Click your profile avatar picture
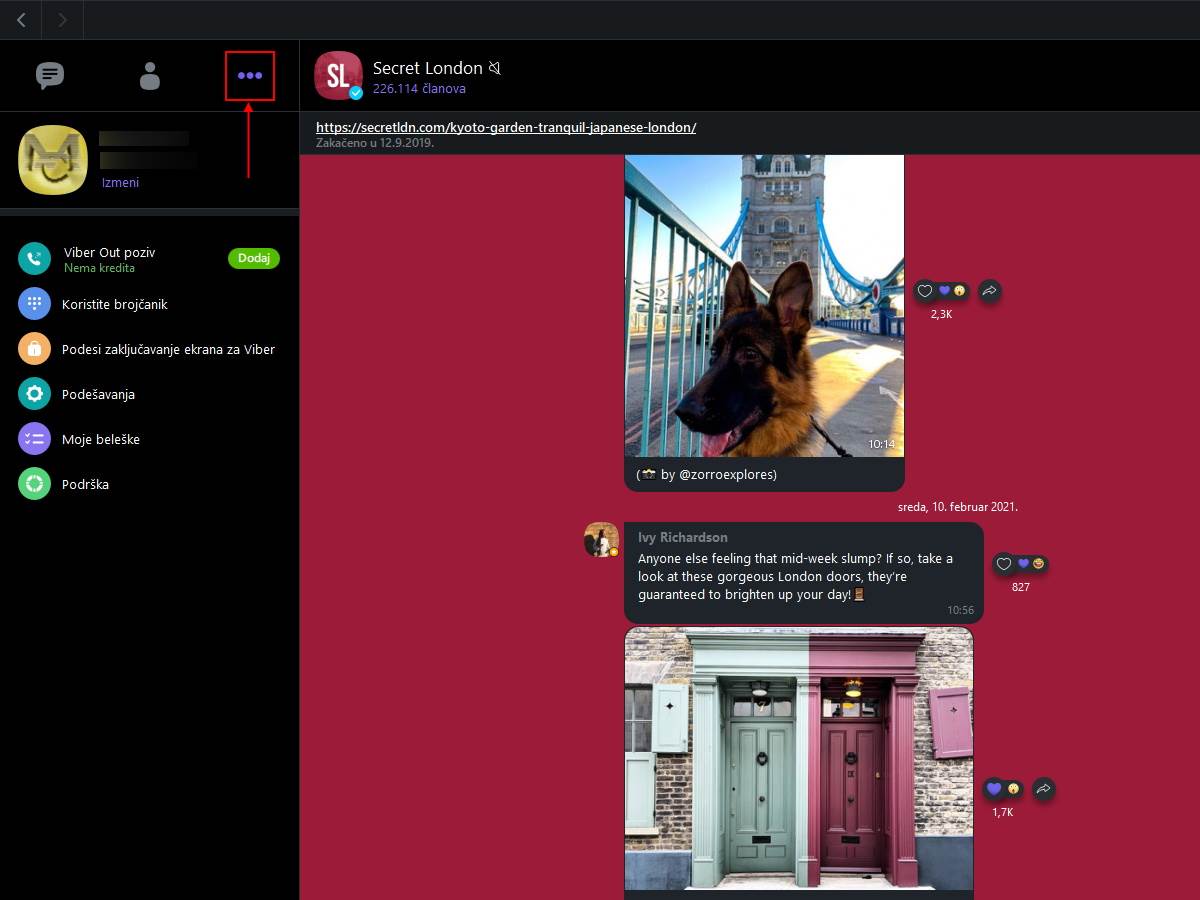This screenshot has width=1200, height=900. [52, 159]
